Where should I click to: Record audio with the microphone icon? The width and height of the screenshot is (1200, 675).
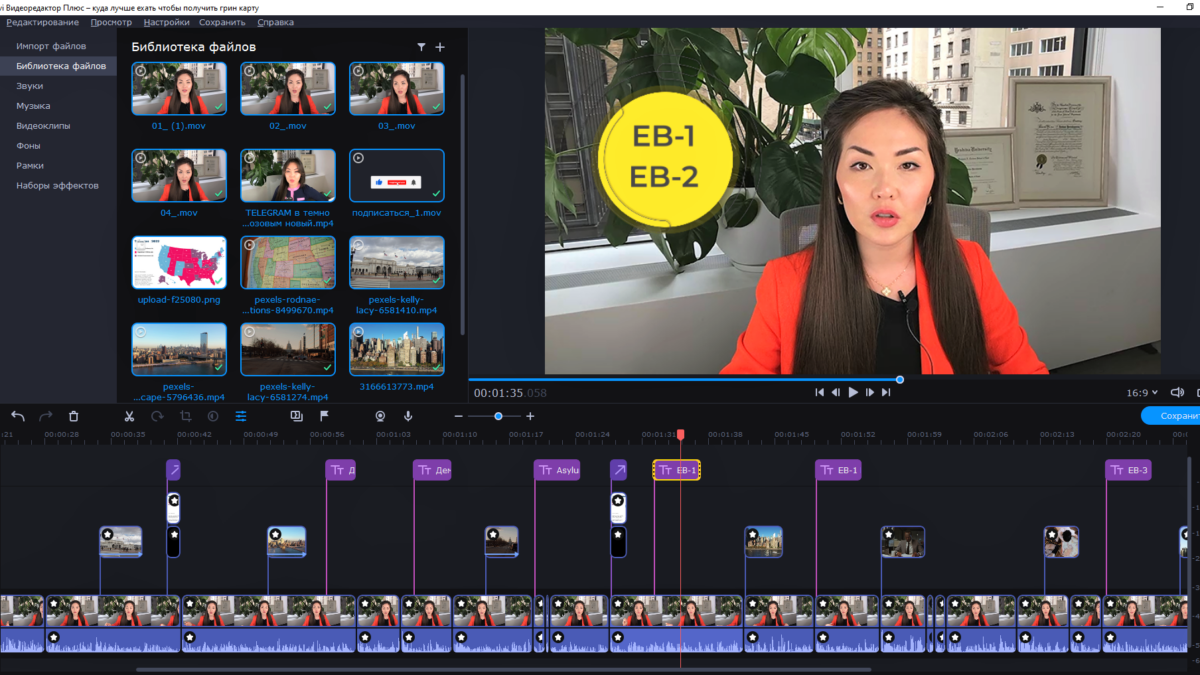[x=408, y=416]
